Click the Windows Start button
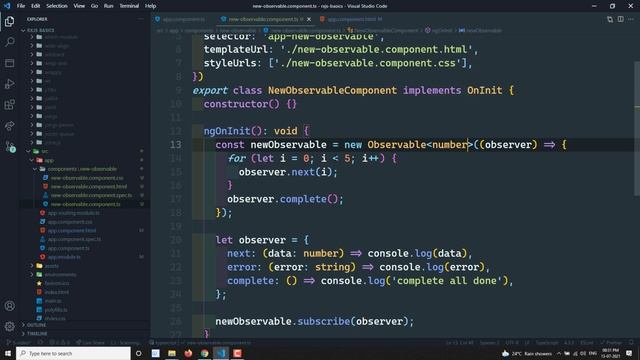Viewport: 640px width, 360px height. point(8,353)
